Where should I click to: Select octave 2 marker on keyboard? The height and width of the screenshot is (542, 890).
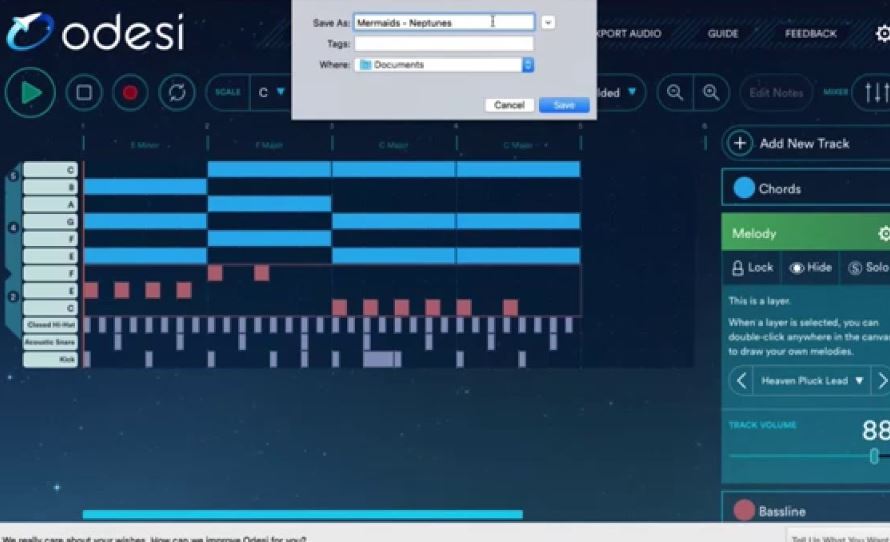[x=12, y=297]
